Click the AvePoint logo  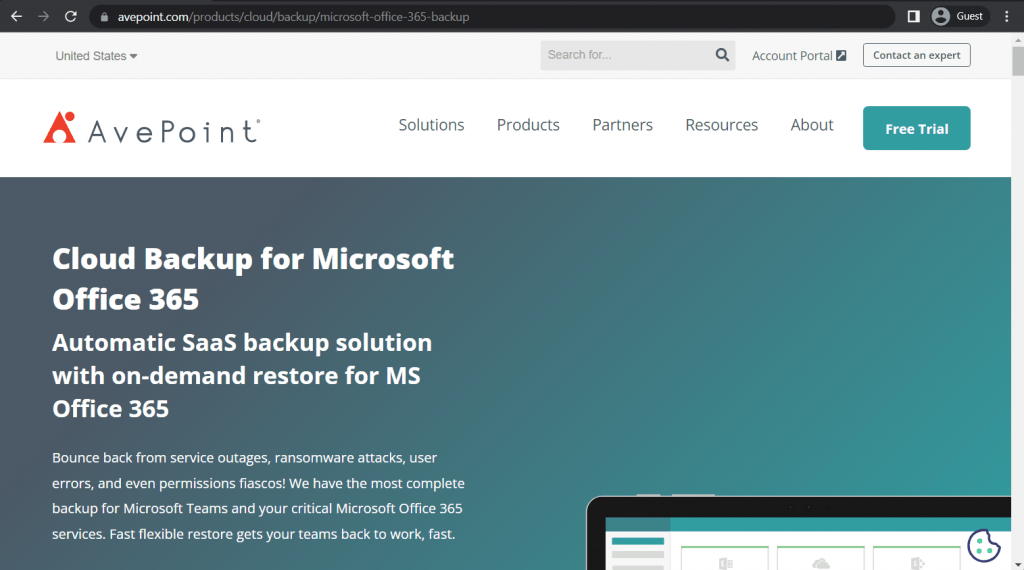[x=152, y=128]
